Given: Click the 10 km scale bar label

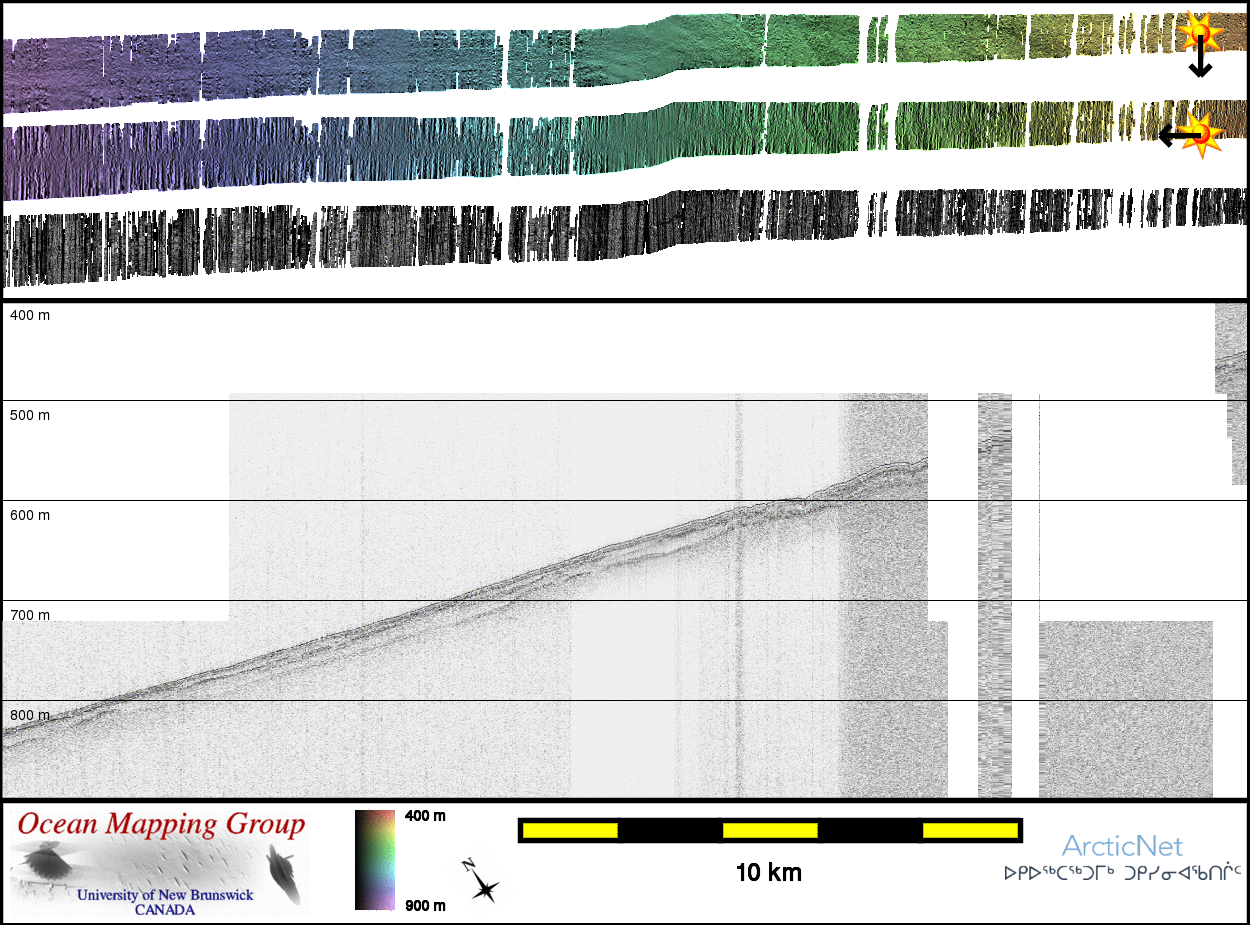Looking at the screenshot, I should (x=768, y=873).
